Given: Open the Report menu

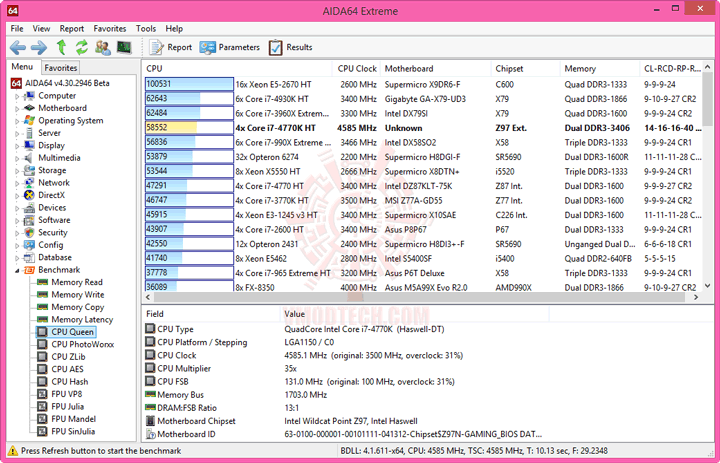Looking at the screenshot, I should coord(72,28).
